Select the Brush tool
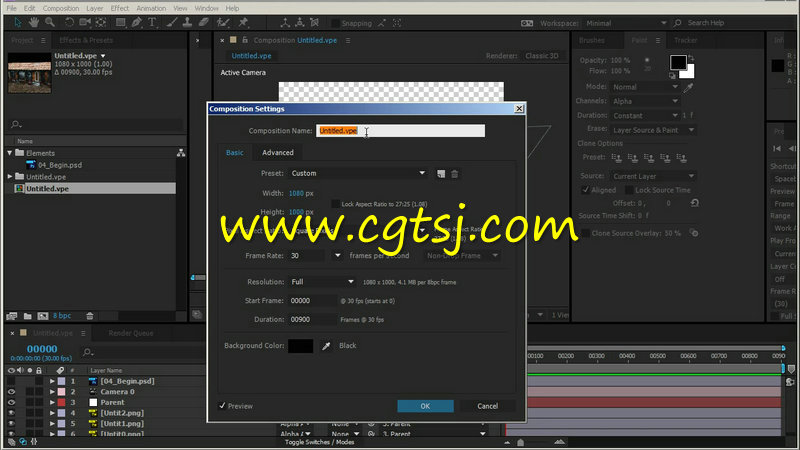800x450 pixels. 171,22
